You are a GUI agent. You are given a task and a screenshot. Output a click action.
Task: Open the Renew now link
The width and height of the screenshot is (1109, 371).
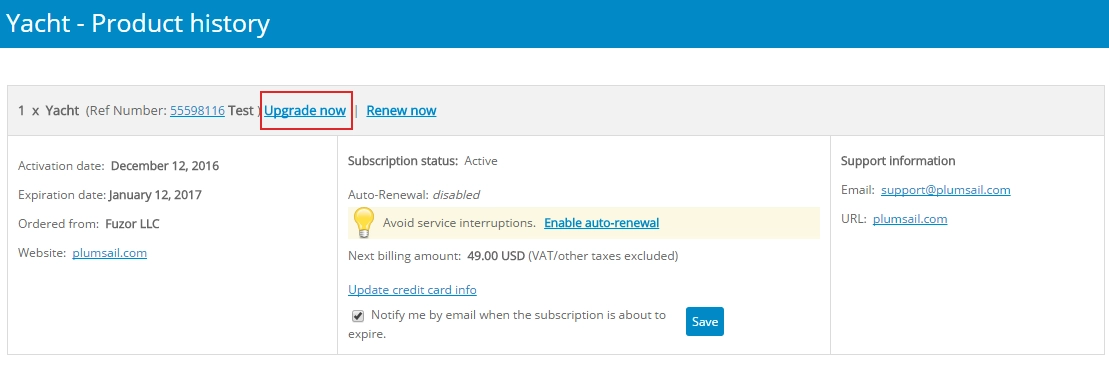[401, 110]
